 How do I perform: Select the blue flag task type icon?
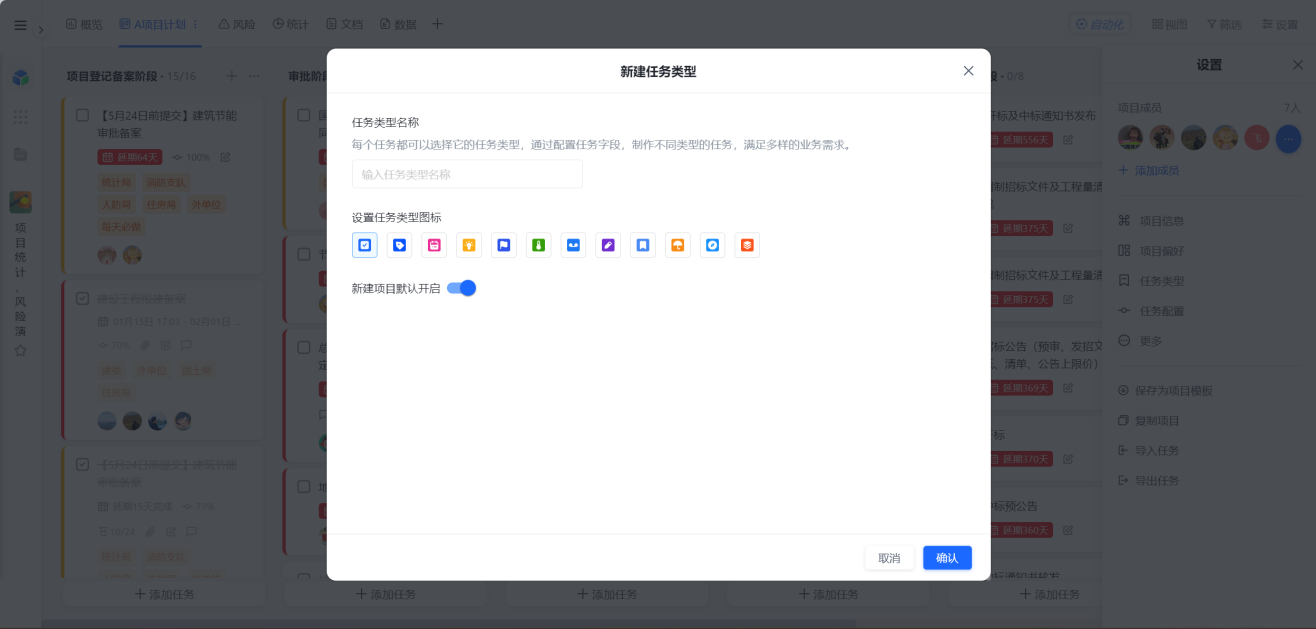[x=504, y=245]
